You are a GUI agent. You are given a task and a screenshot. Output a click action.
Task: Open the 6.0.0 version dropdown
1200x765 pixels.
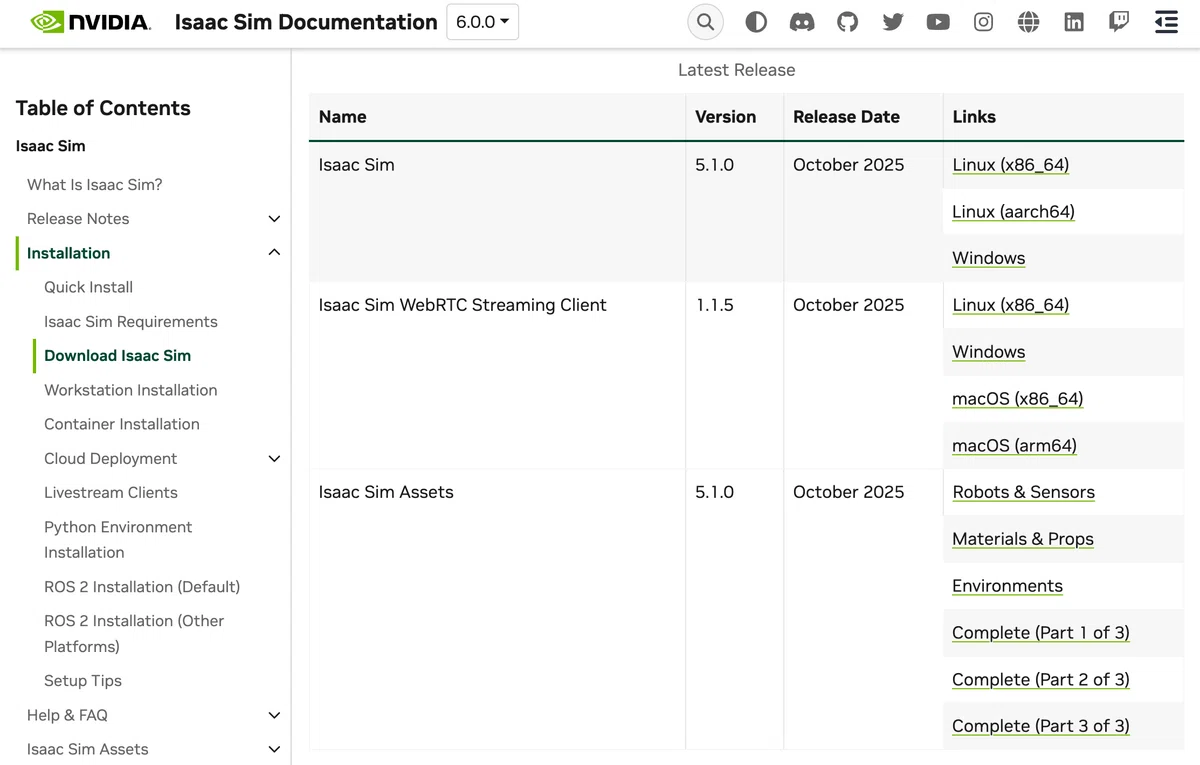click(x=482, y=22)
